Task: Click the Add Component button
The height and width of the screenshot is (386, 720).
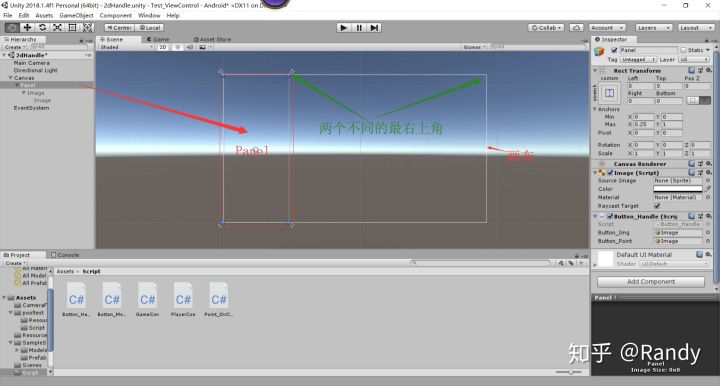Action: tap(651, 281)
